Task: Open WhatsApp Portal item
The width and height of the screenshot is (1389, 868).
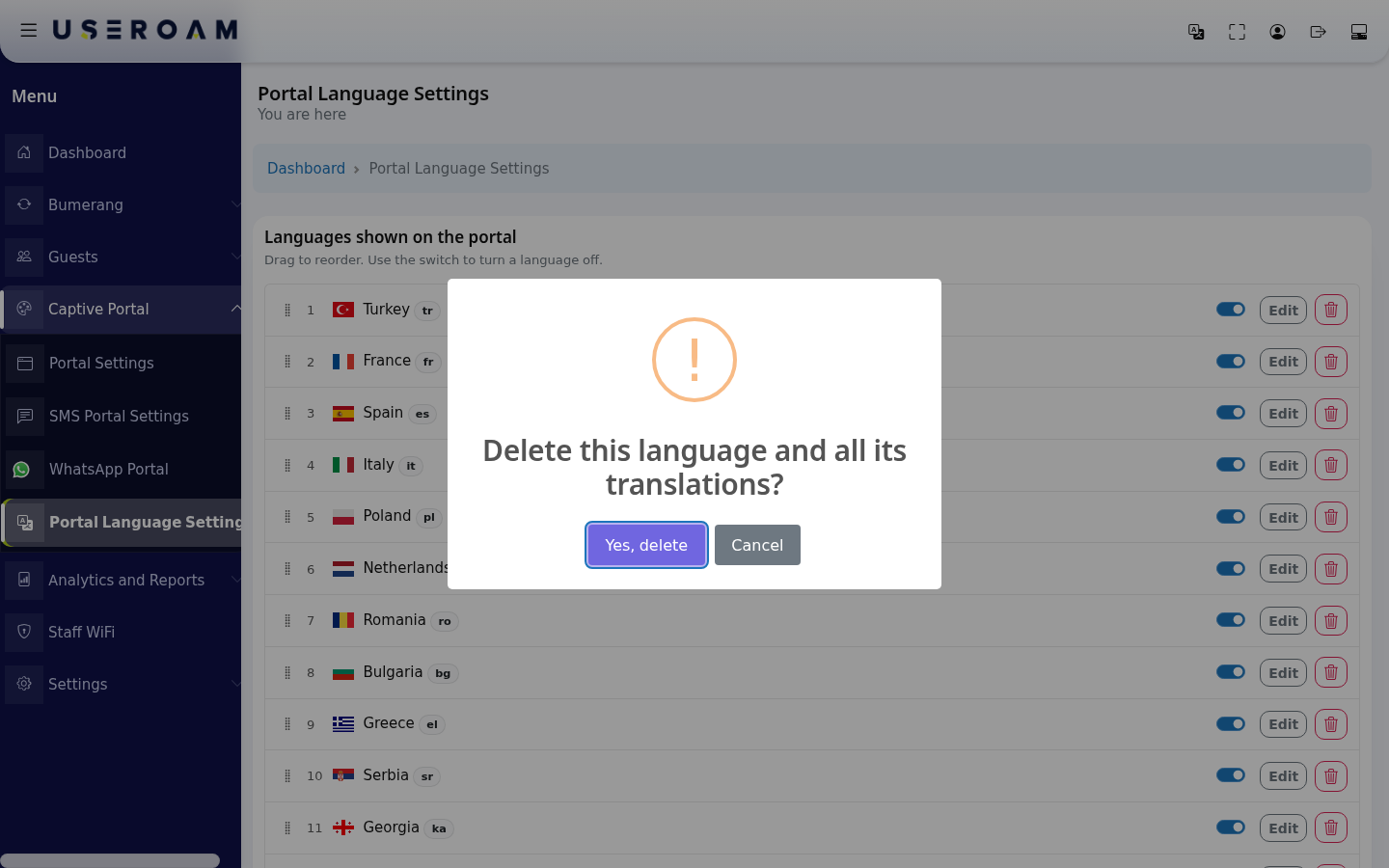Action: [121, 469]
